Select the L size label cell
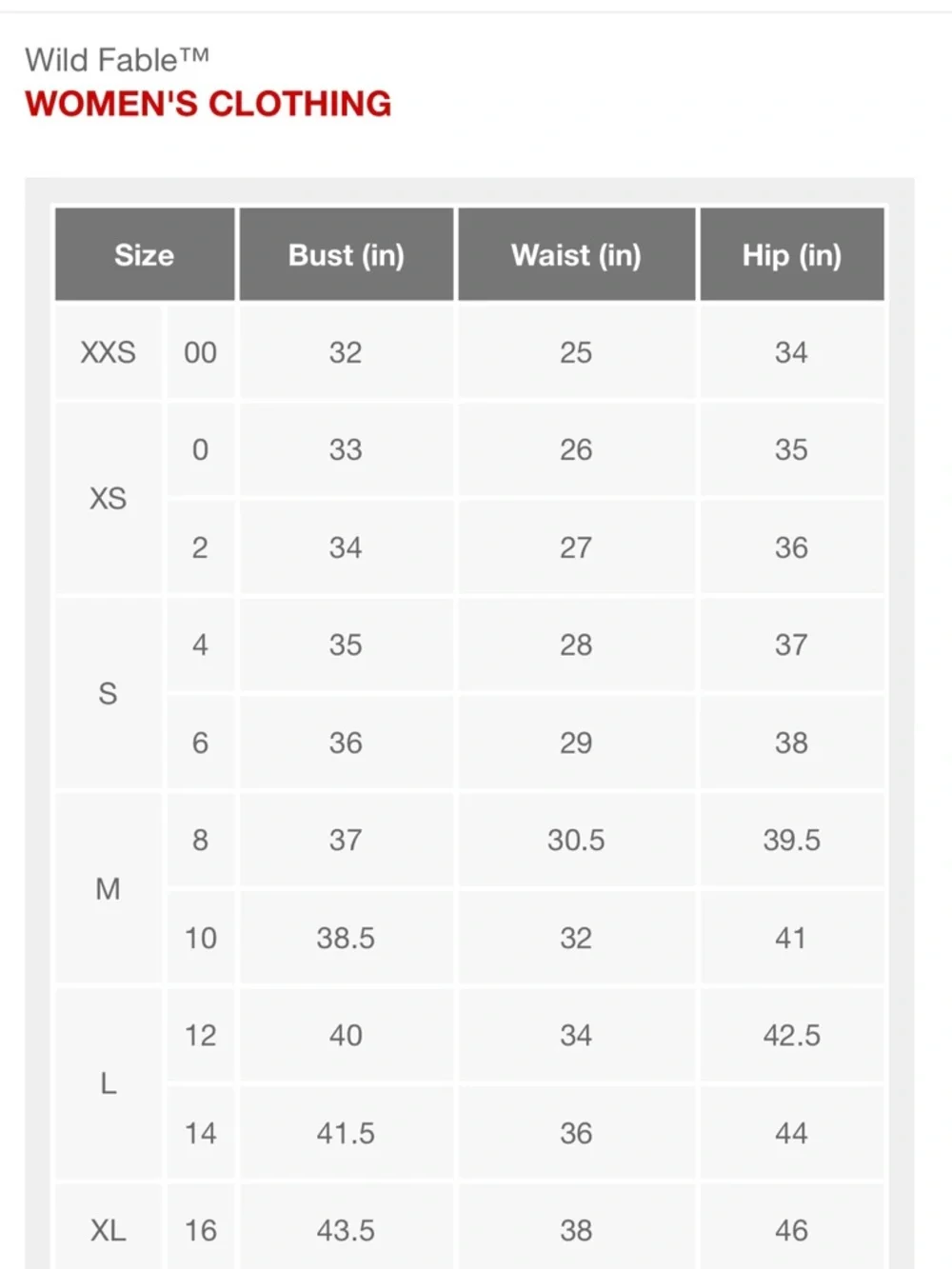Viewport: 952px width, 1269px height. coord(108,1083)
